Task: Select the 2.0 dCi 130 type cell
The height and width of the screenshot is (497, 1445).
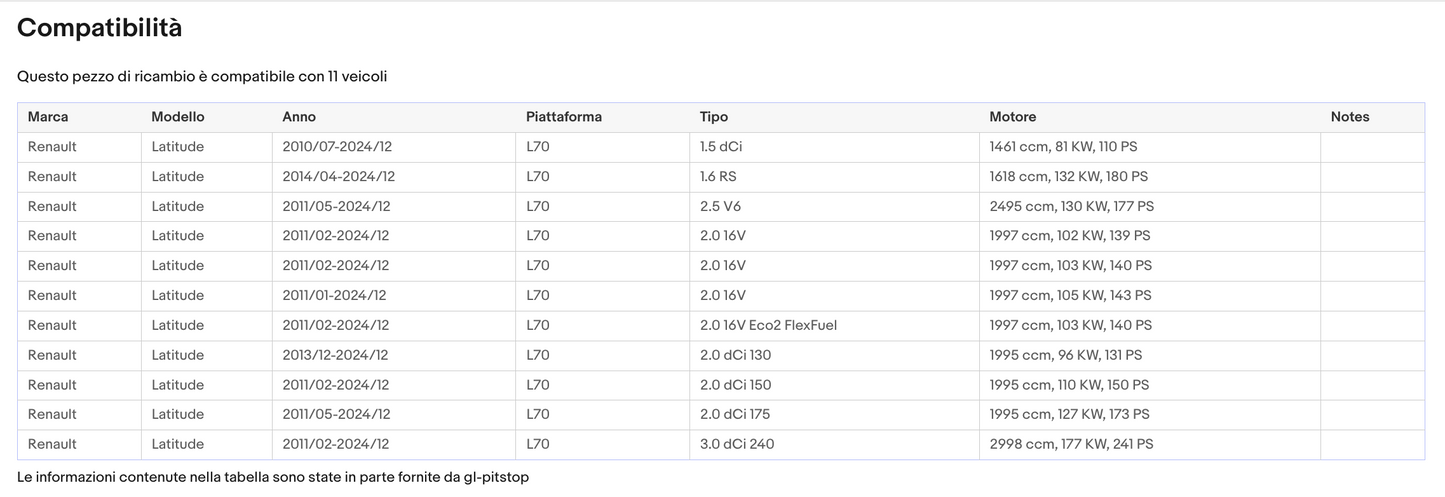Action: coord(735,355)
